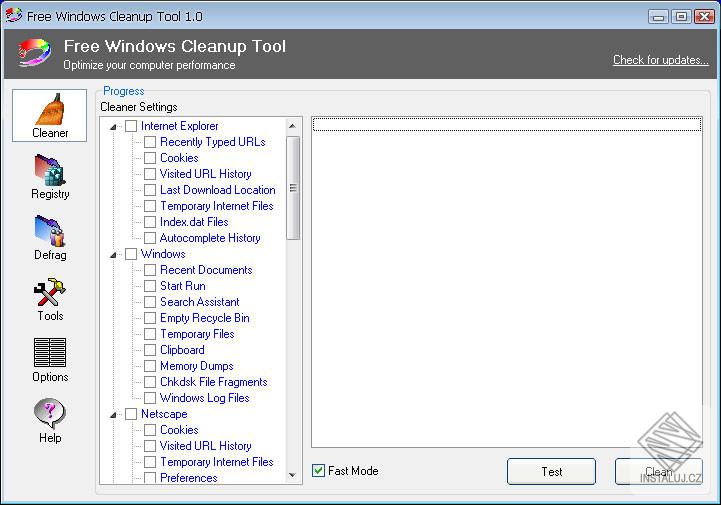The height and width of the screenshot is (505, 721).
Task: Select the Autocomplete History label
Action: coord(210,238)
